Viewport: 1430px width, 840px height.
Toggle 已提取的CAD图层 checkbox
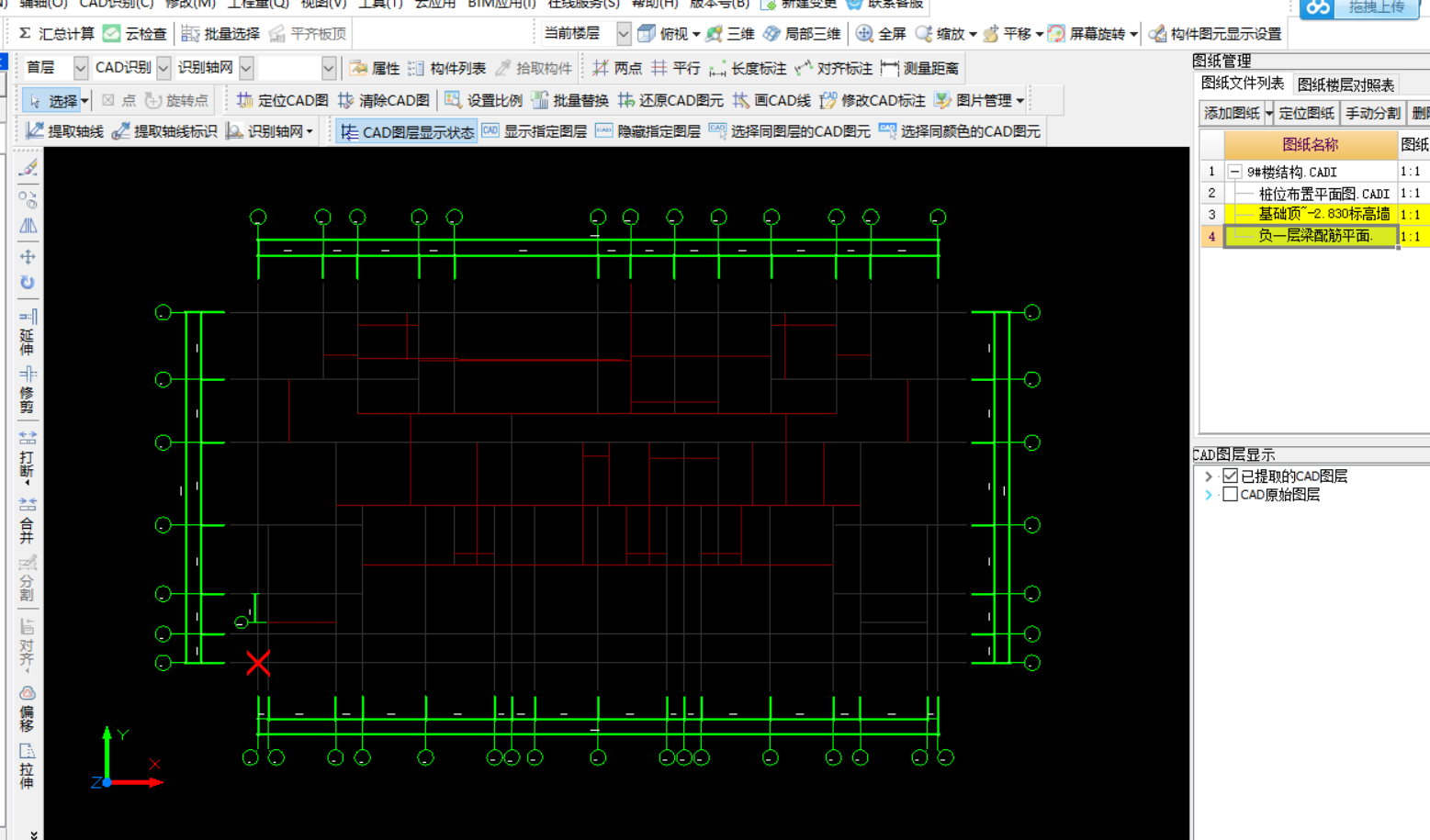[1231, 476]
